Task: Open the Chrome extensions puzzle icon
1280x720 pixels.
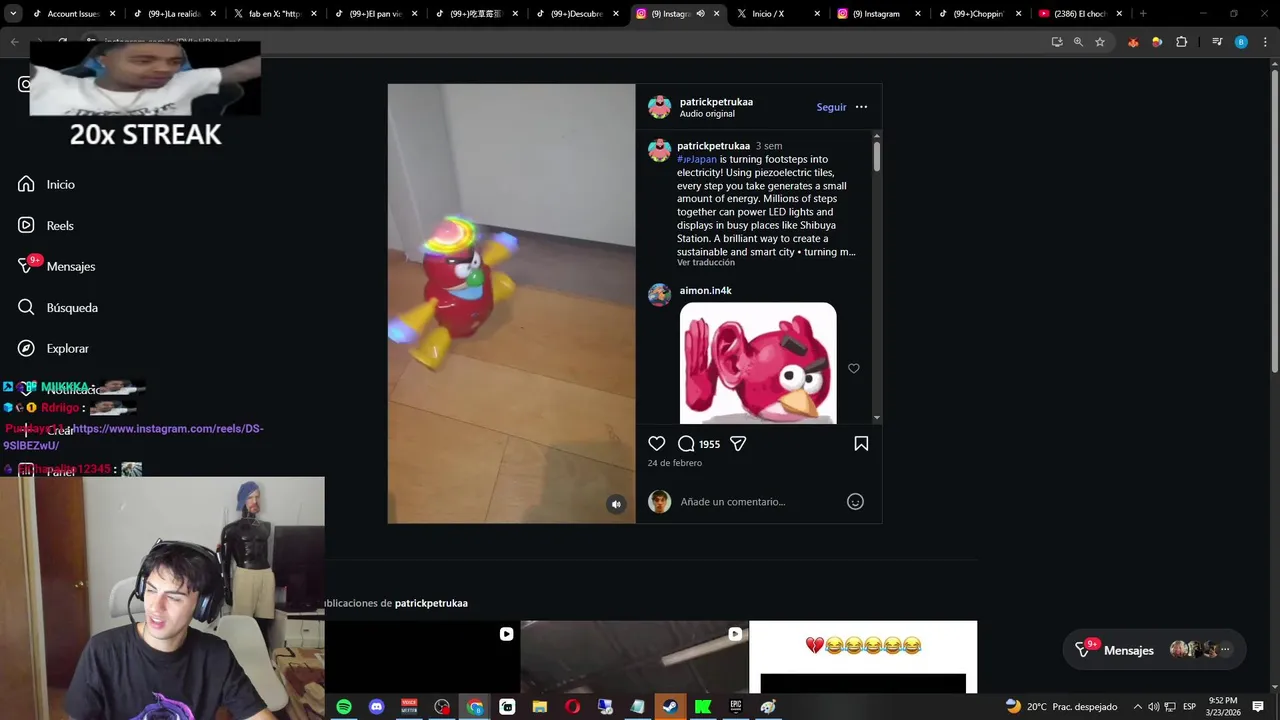Action: (1181, 42)
